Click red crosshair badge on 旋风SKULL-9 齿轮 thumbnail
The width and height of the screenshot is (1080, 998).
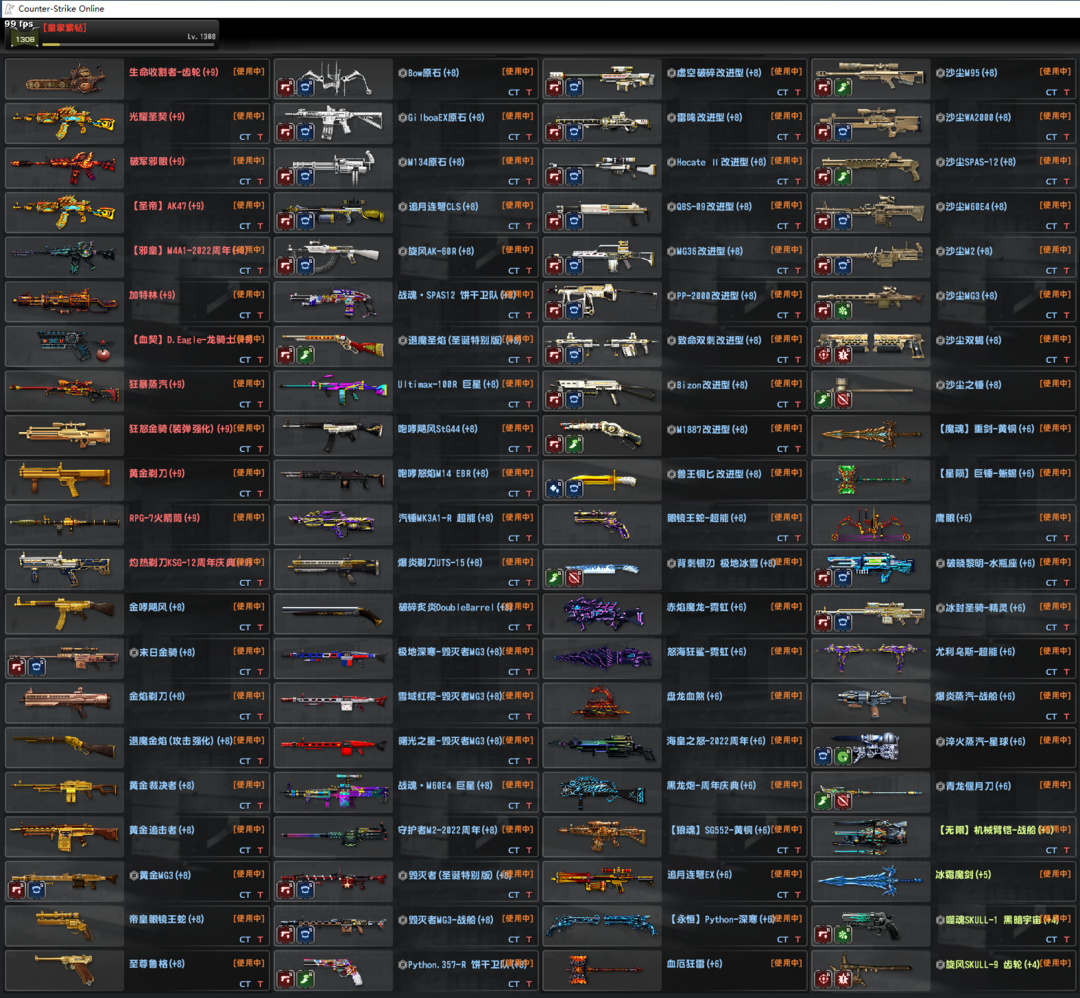[823, 979]
